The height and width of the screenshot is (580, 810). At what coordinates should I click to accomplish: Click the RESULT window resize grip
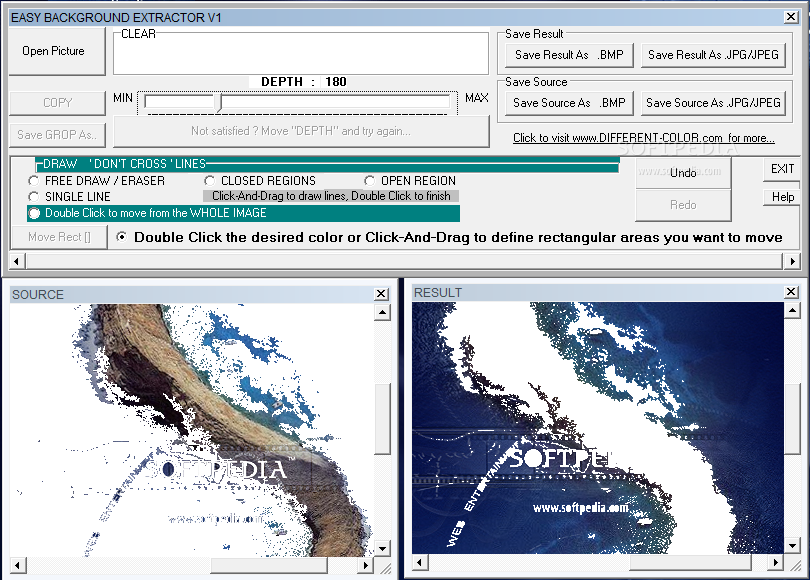(795, 565)
